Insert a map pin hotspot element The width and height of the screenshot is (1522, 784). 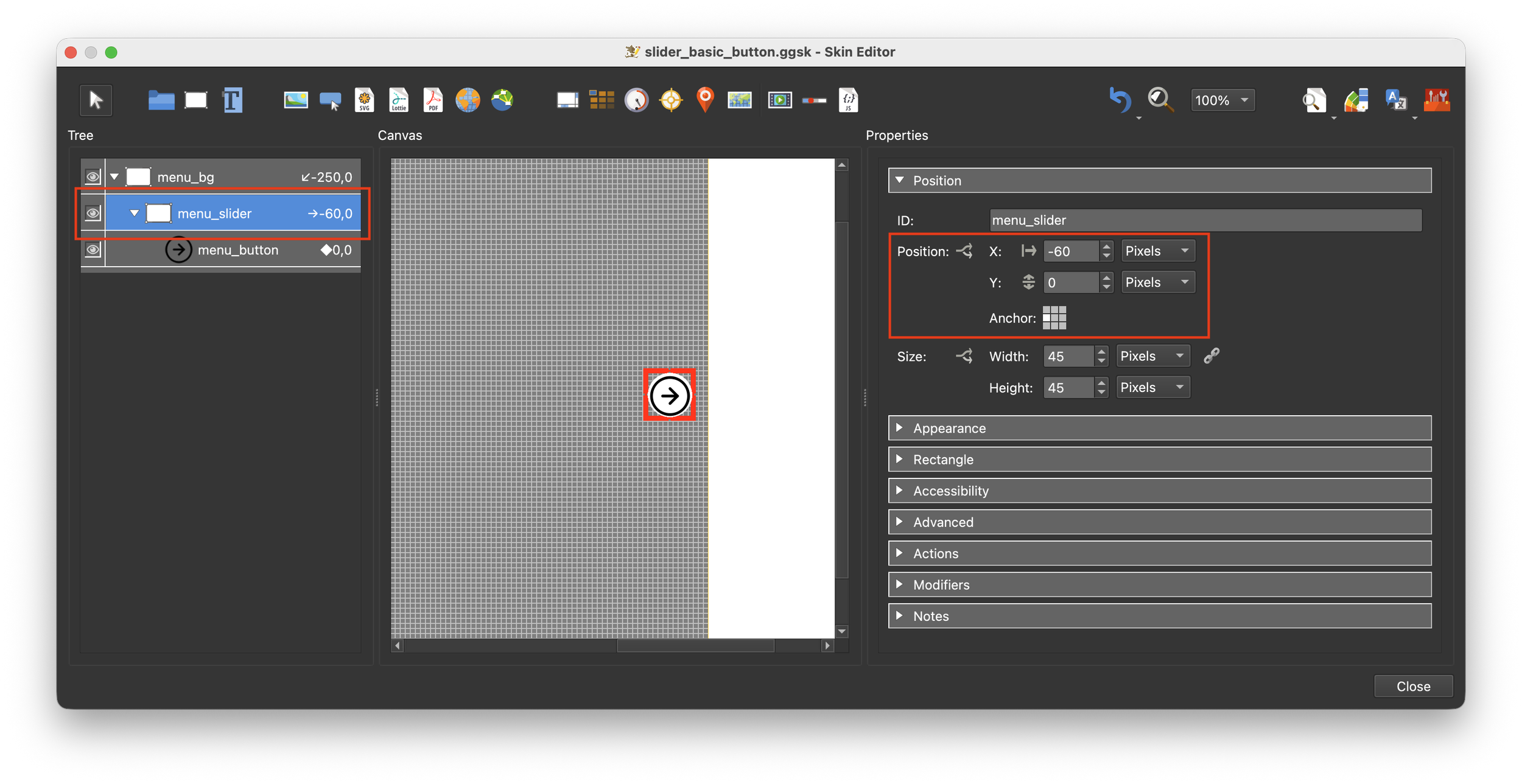pyautogui.click(x=705, y=100)
